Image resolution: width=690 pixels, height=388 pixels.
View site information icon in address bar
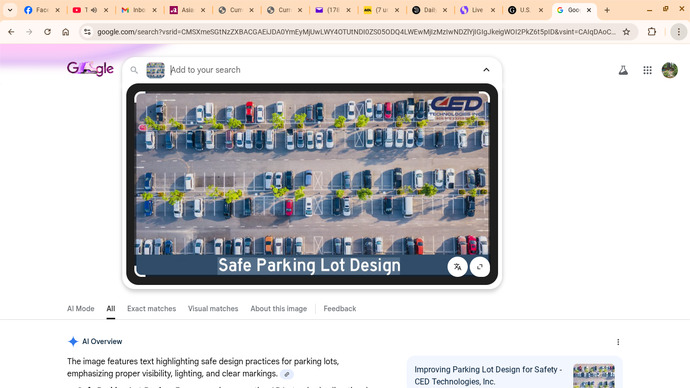coord(87,32)
